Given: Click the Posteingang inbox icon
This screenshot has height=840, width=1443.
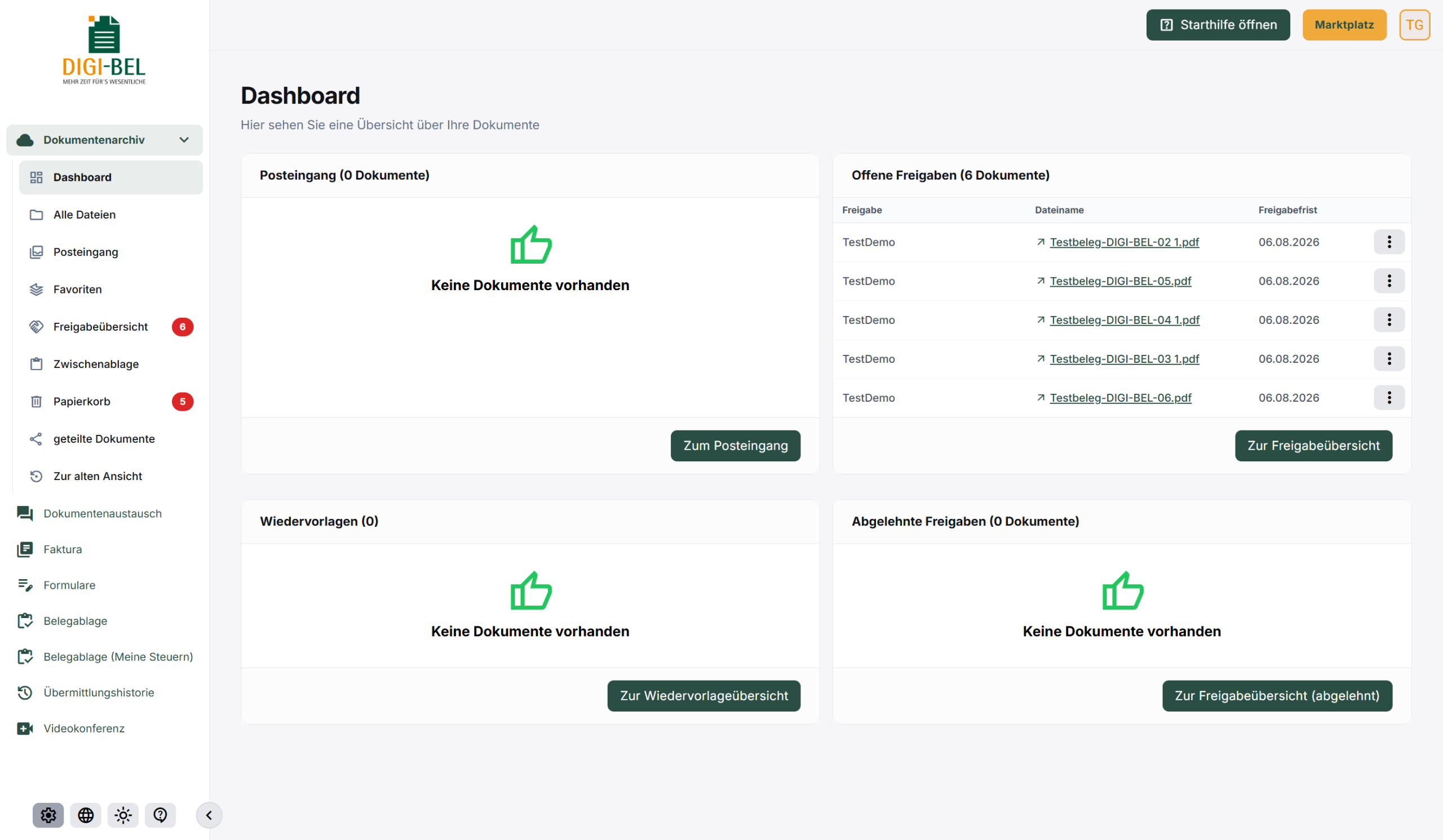Looking at the screenshot, I should [36, 252].
